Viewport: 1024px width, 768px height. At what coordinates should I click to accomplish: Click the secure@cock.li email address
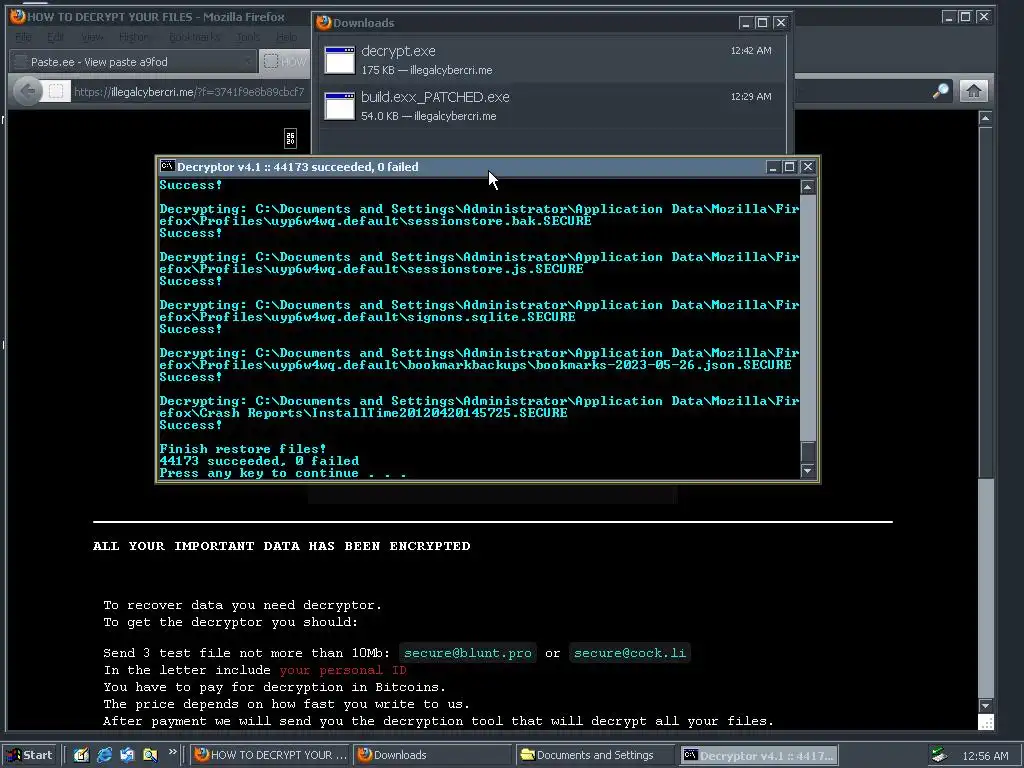630,653
